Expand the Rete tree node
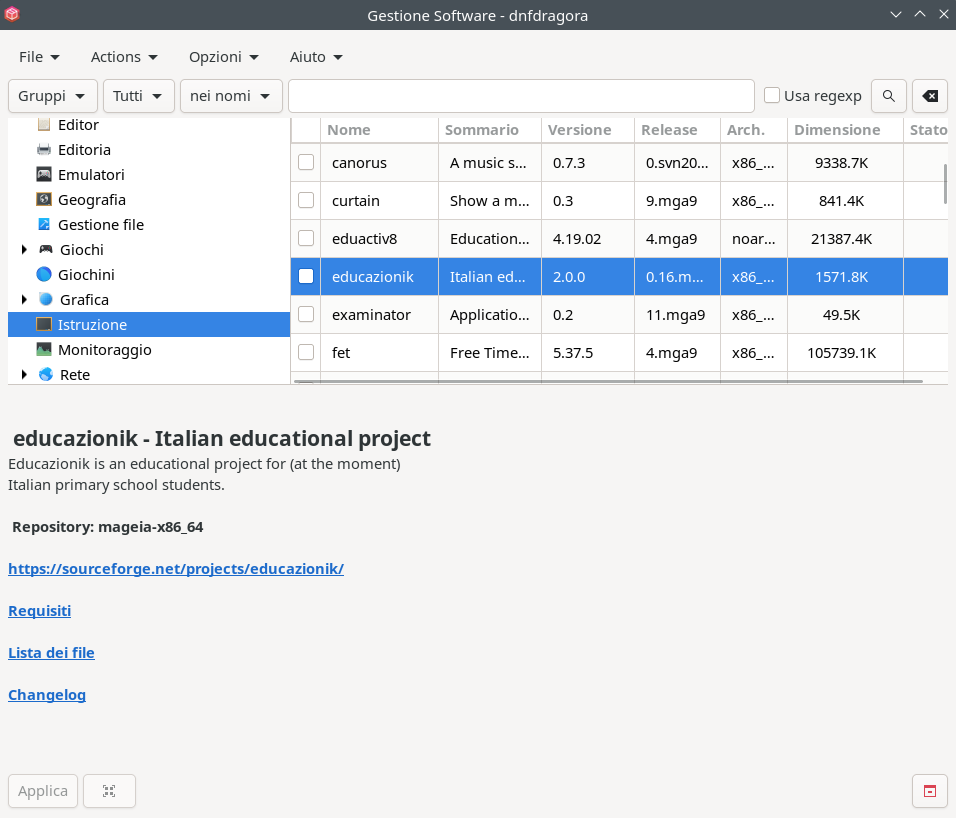The image size is (956, 818). 24,374
